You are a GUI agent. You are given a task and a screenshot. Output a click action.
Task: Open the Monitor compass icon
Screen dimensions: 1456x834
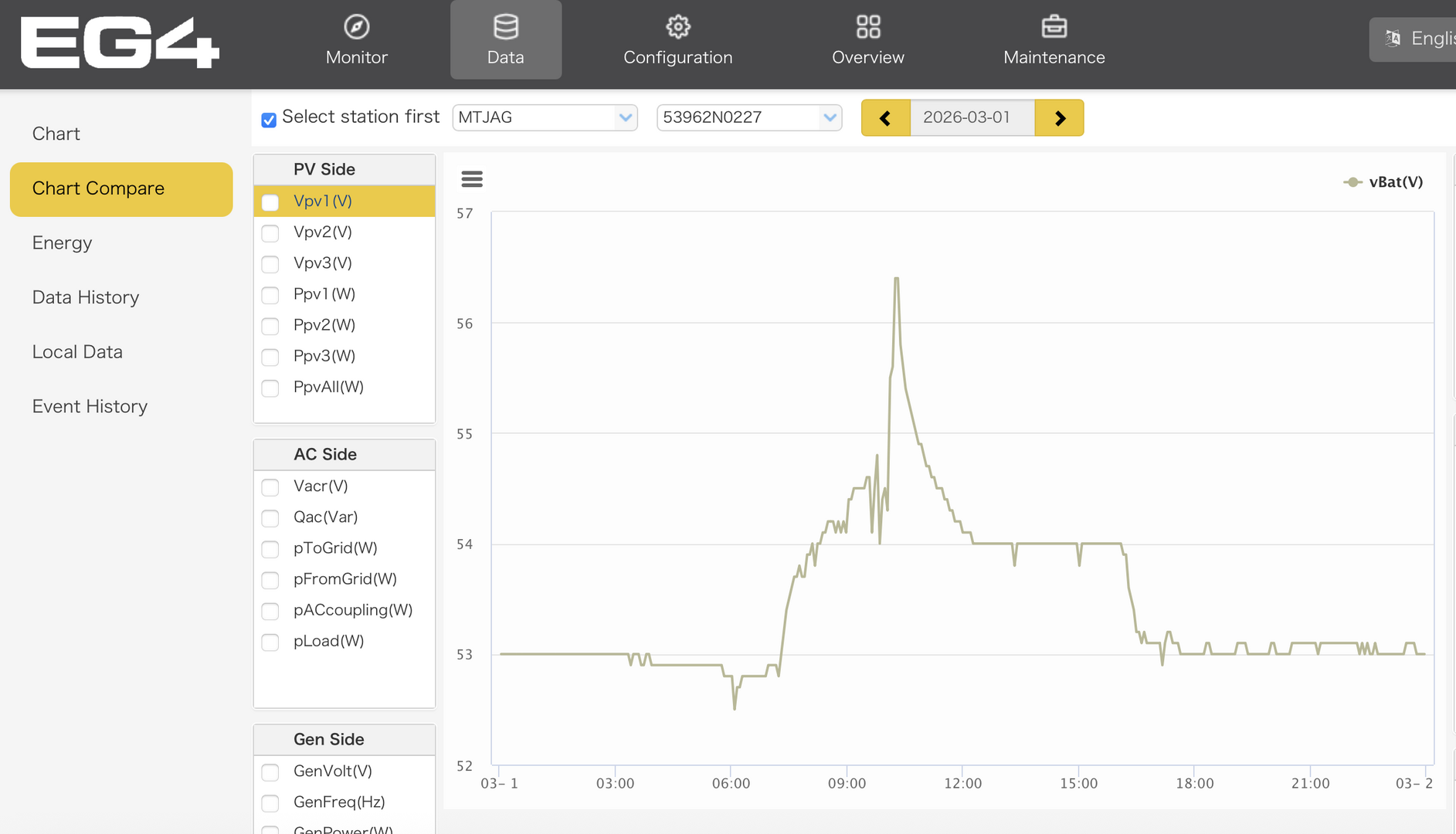(356, 27)
